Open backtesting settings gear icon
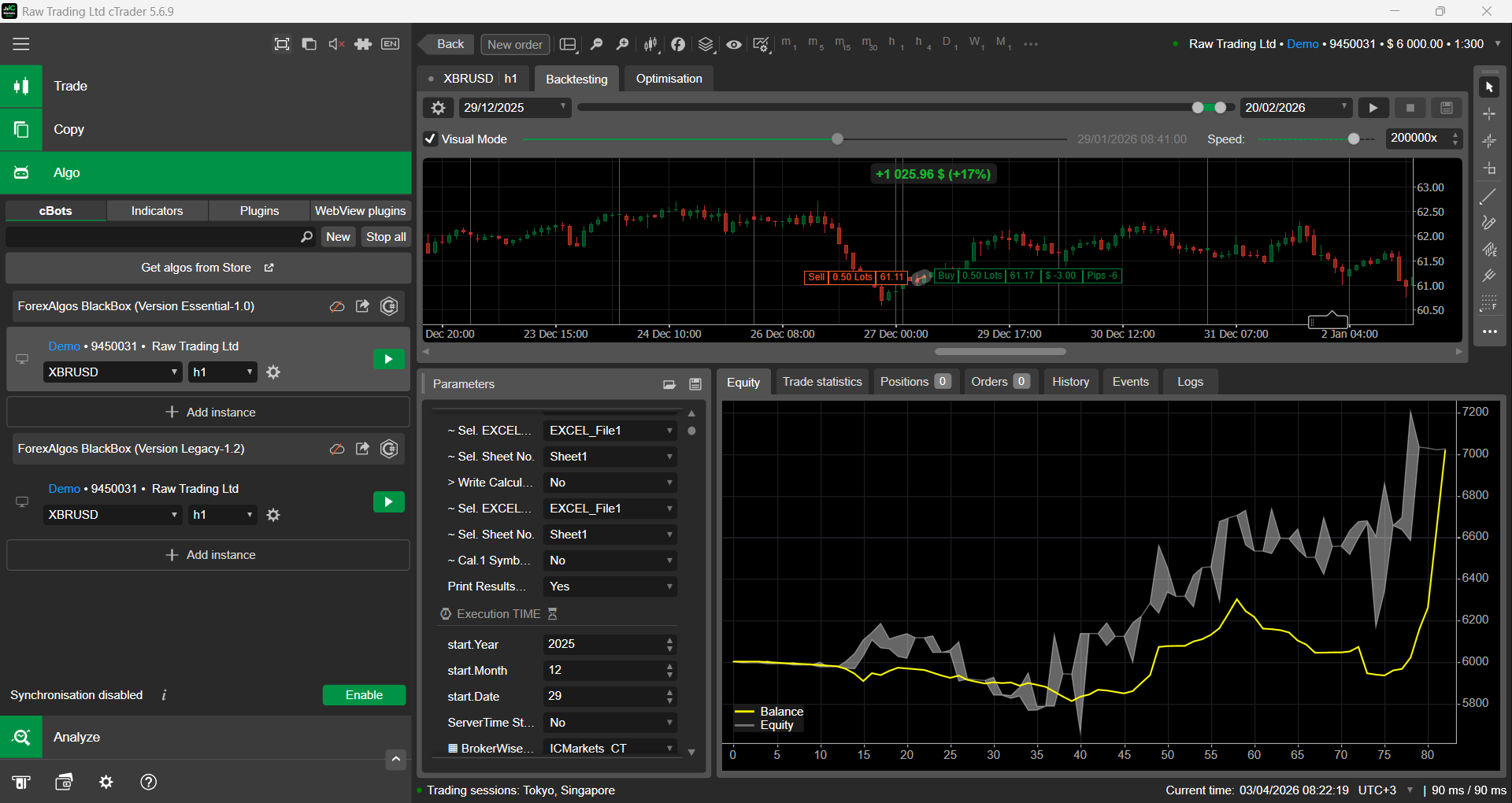Viewport: 1512px width, 803px height. [x=439, y=108]
